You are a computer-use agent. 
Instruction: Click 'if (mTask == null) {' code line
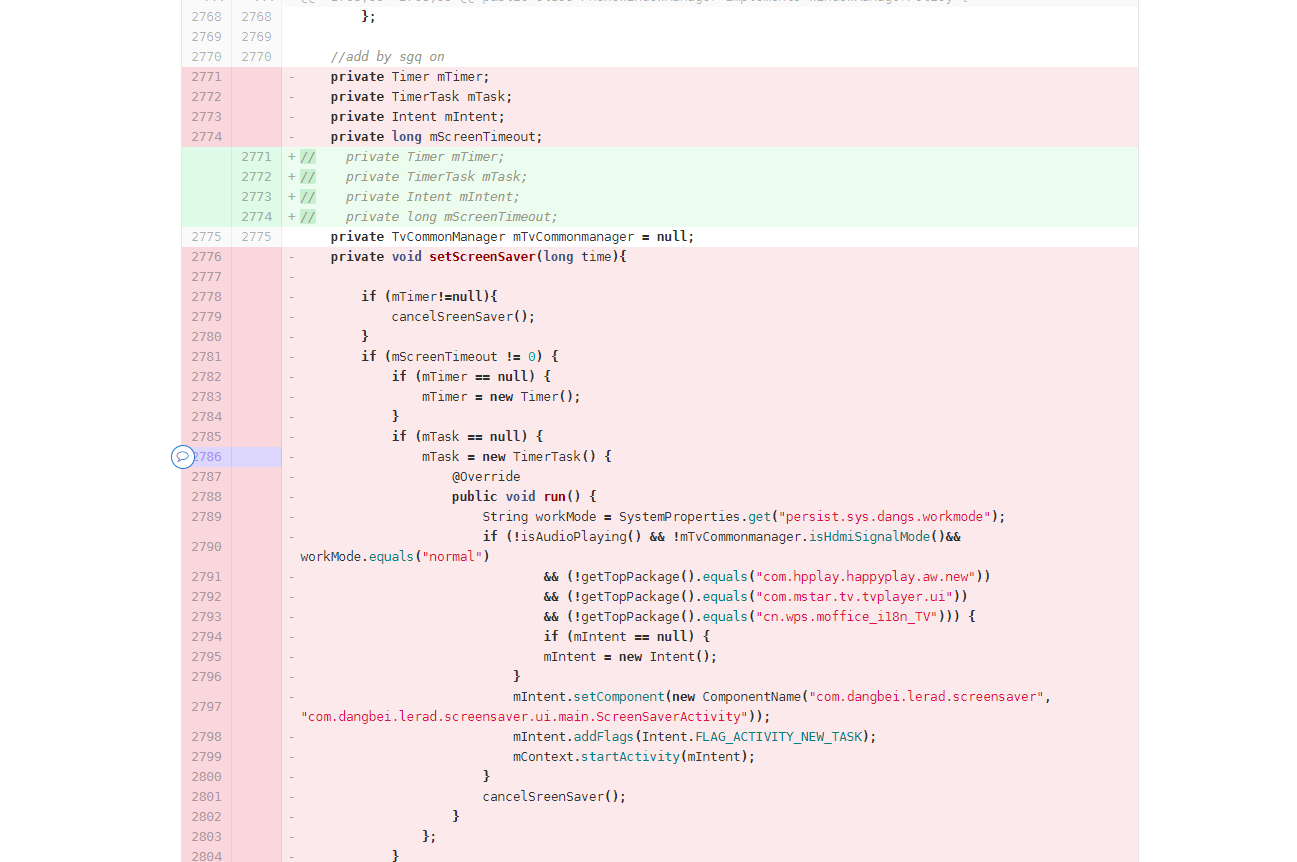[467, 437]
